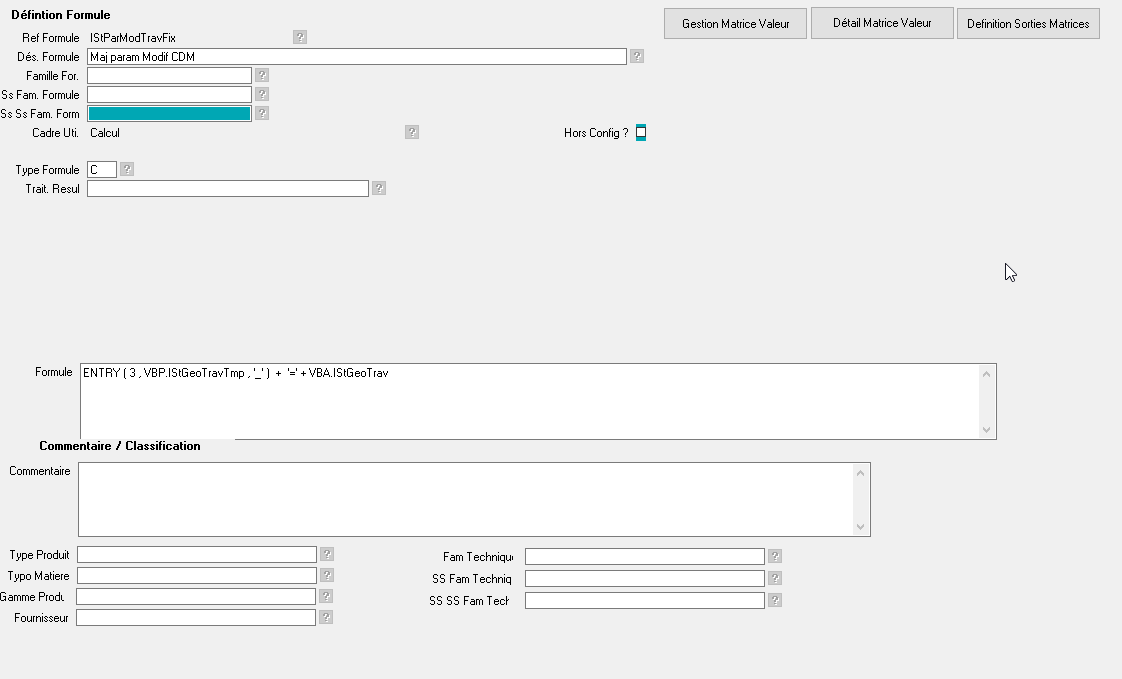Open the lookup icon for Famille For.
This screenshot has width=1122, height=679.
pyautogui.click(x=262, y=75)
